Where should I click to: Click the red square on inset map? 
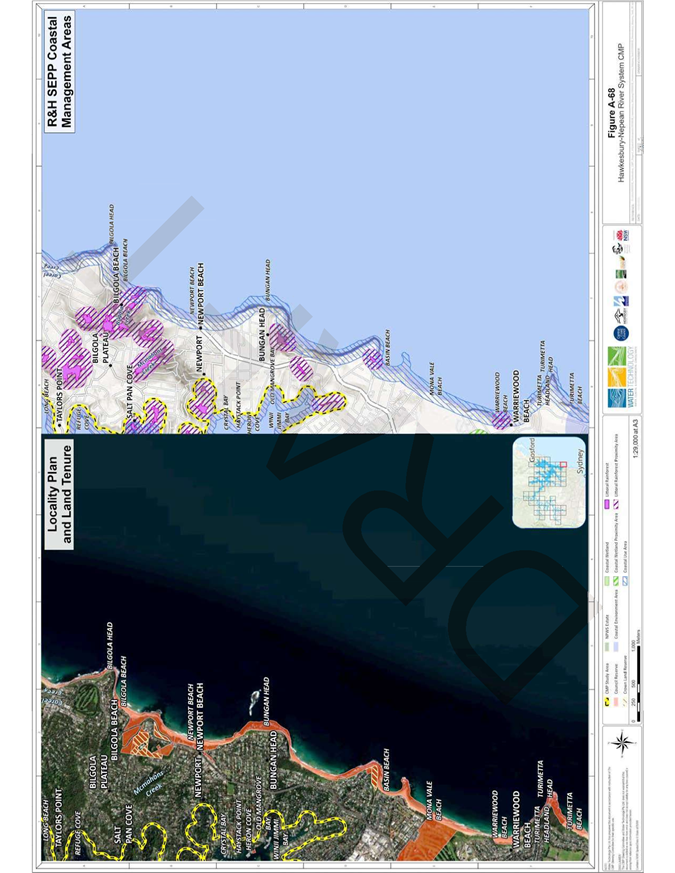click(563, 463)
